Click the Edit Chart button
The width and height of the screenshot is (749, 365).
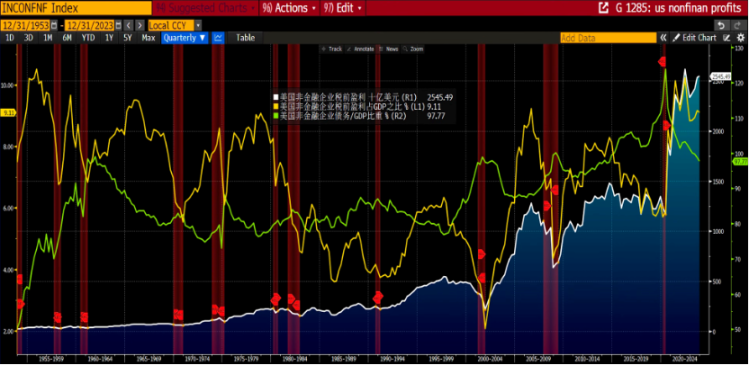coord(695,38)
